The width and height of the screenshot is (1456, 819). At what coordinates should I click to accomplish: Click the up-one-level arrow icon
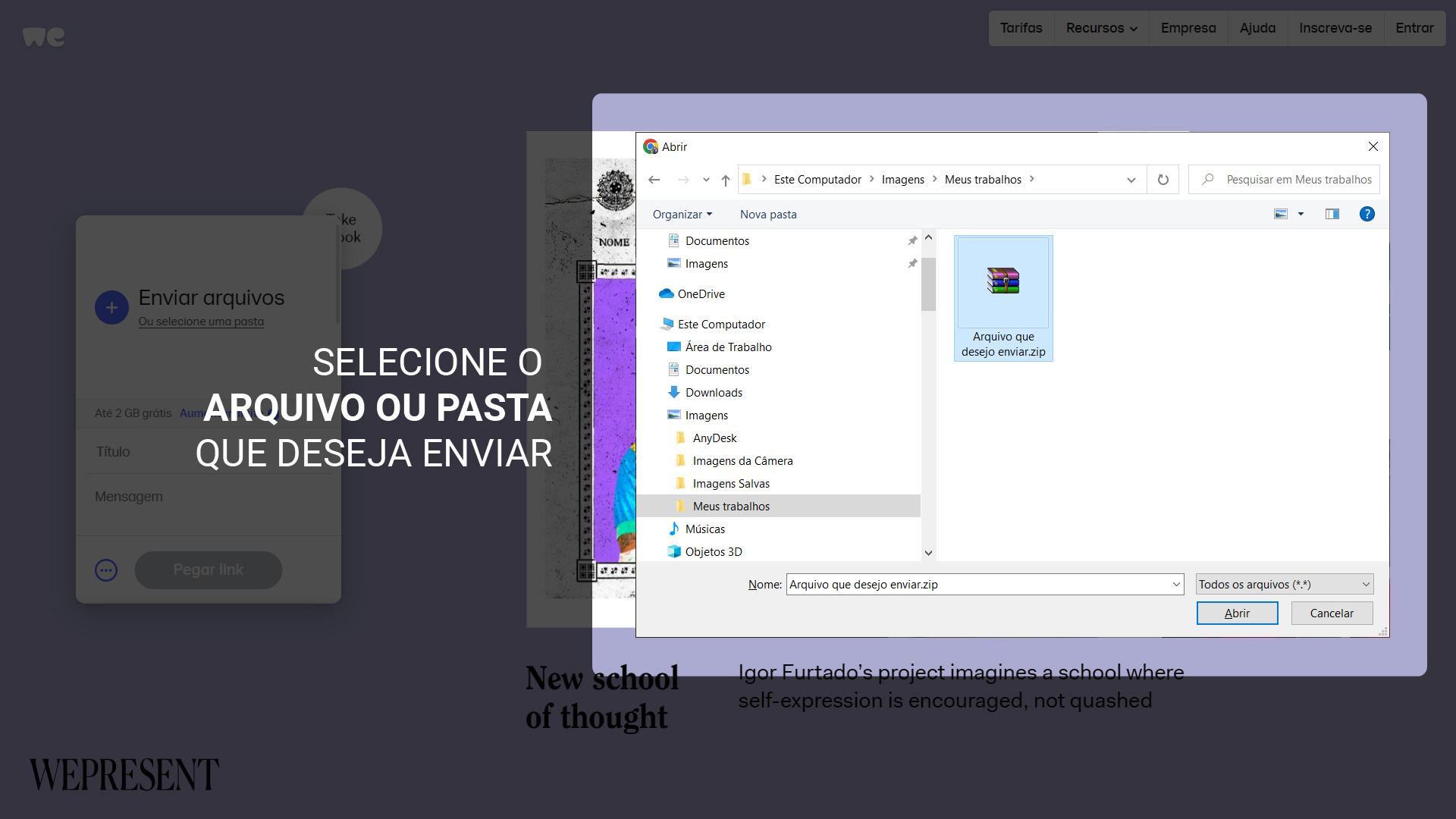click(x=725, y=180)
